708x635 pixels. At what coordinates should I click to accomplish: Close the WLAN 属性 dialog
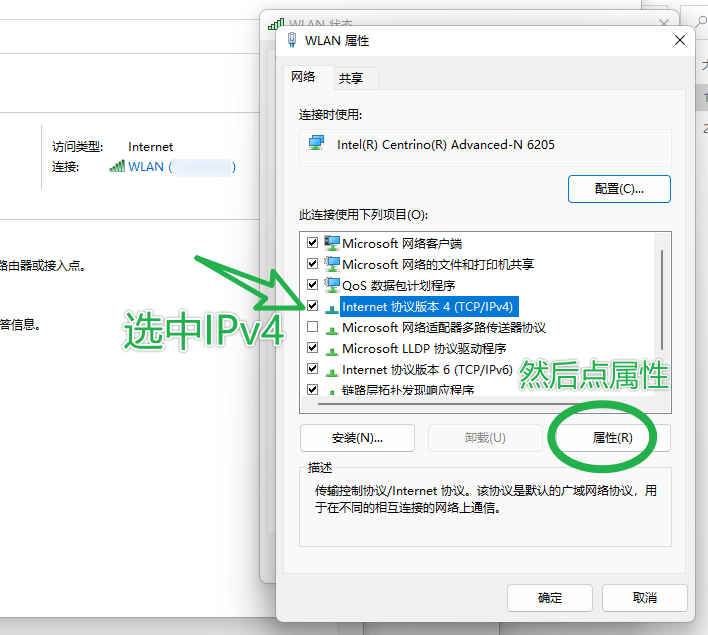pos(680,40)
